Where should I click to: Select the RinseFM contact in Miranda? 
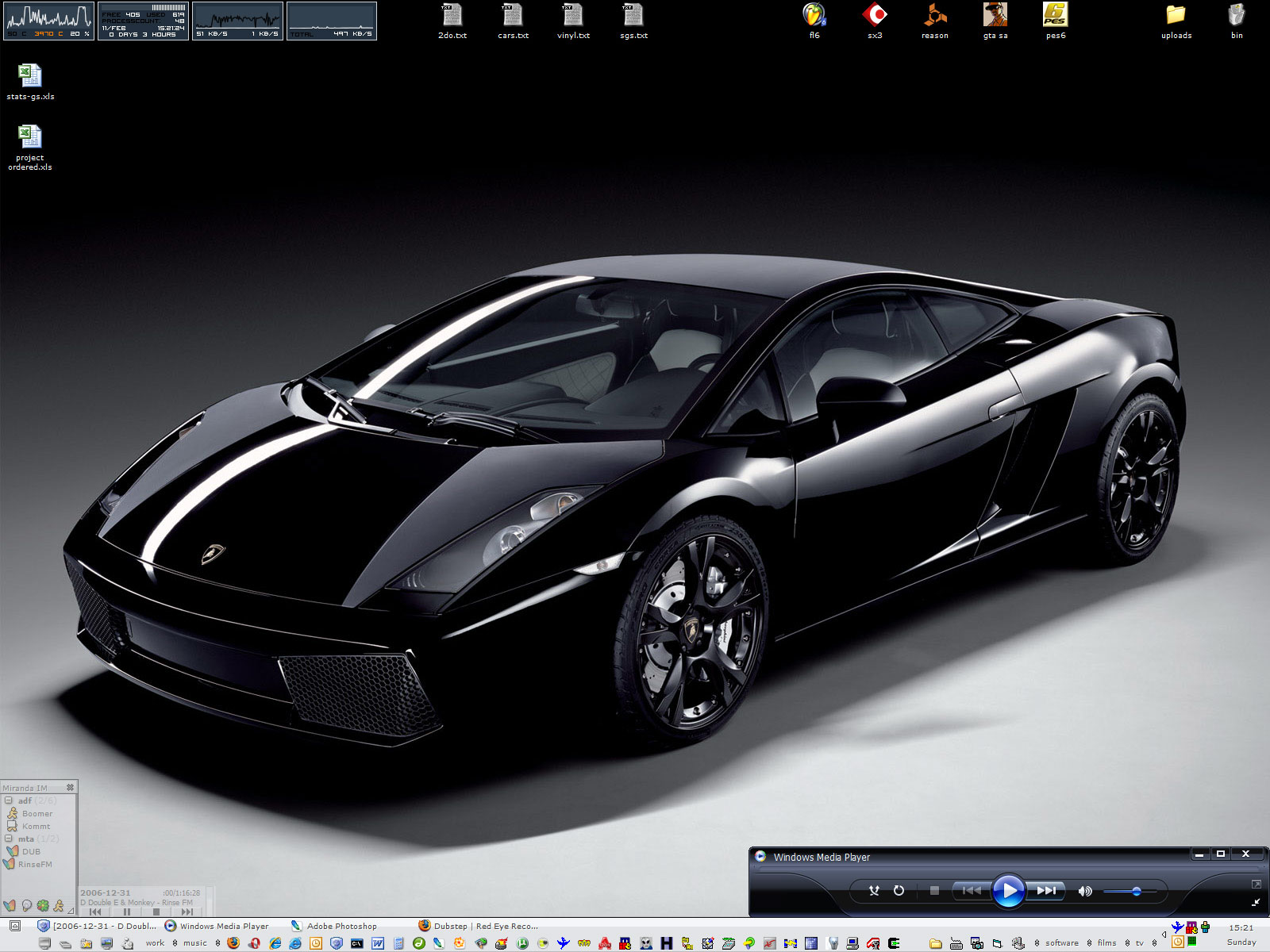(35, 865)
